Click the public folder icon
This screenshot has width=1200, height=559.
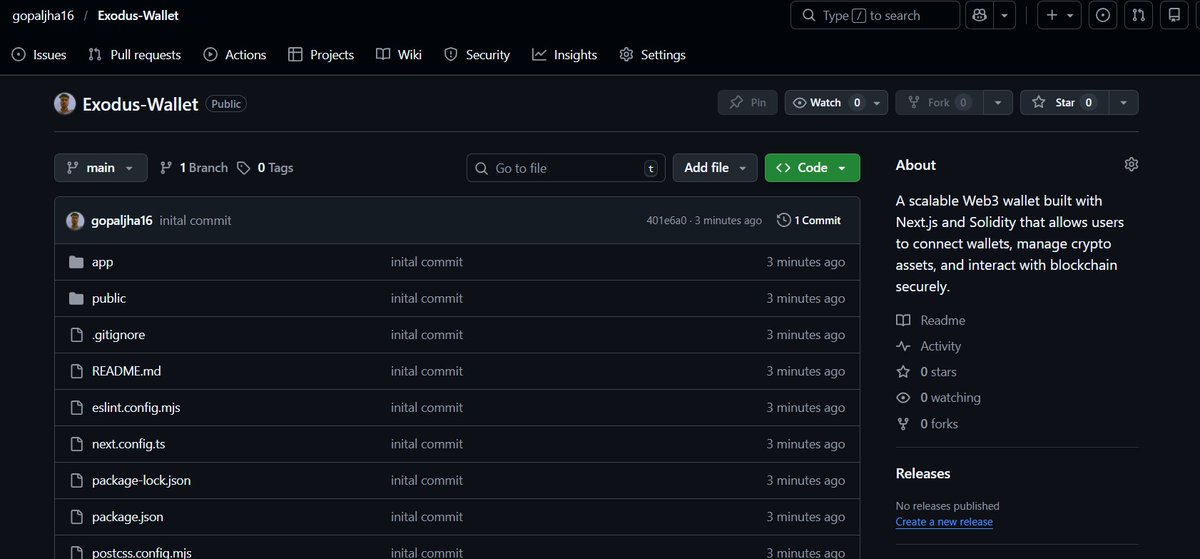click(x=76, y=298)
